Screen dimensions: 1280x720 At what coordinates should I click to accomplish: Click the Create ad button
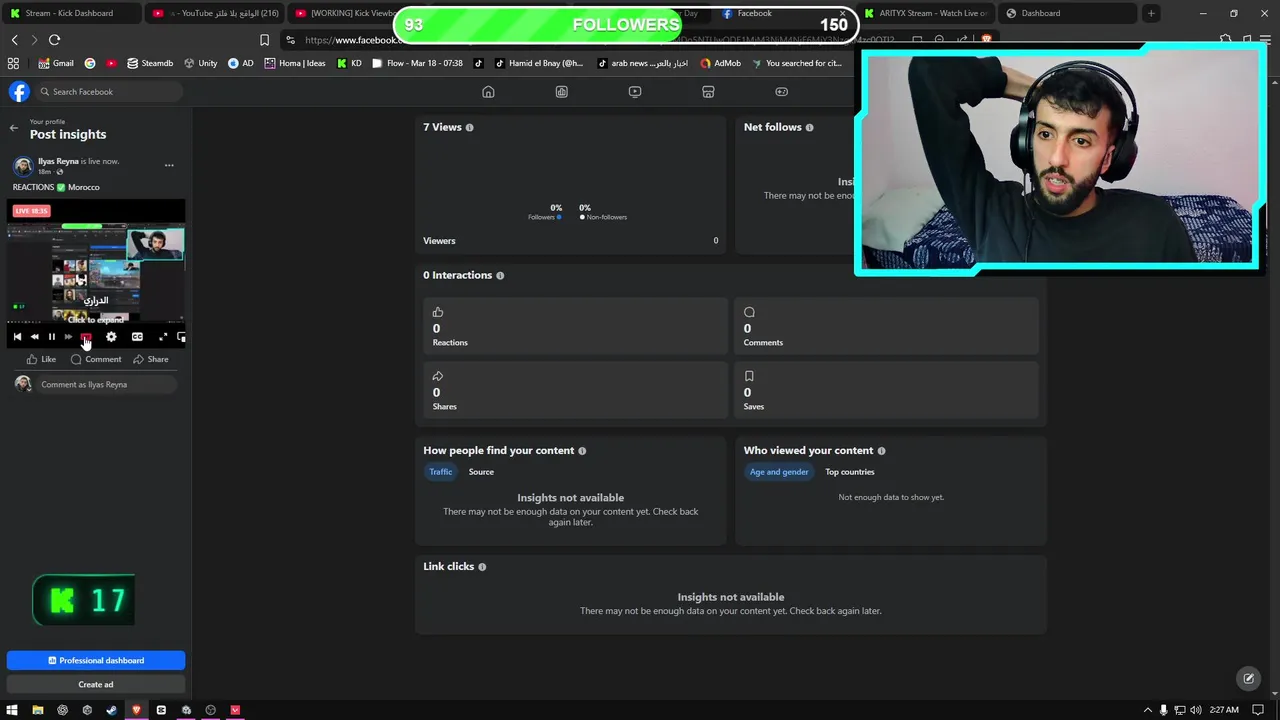coord(96,684)
